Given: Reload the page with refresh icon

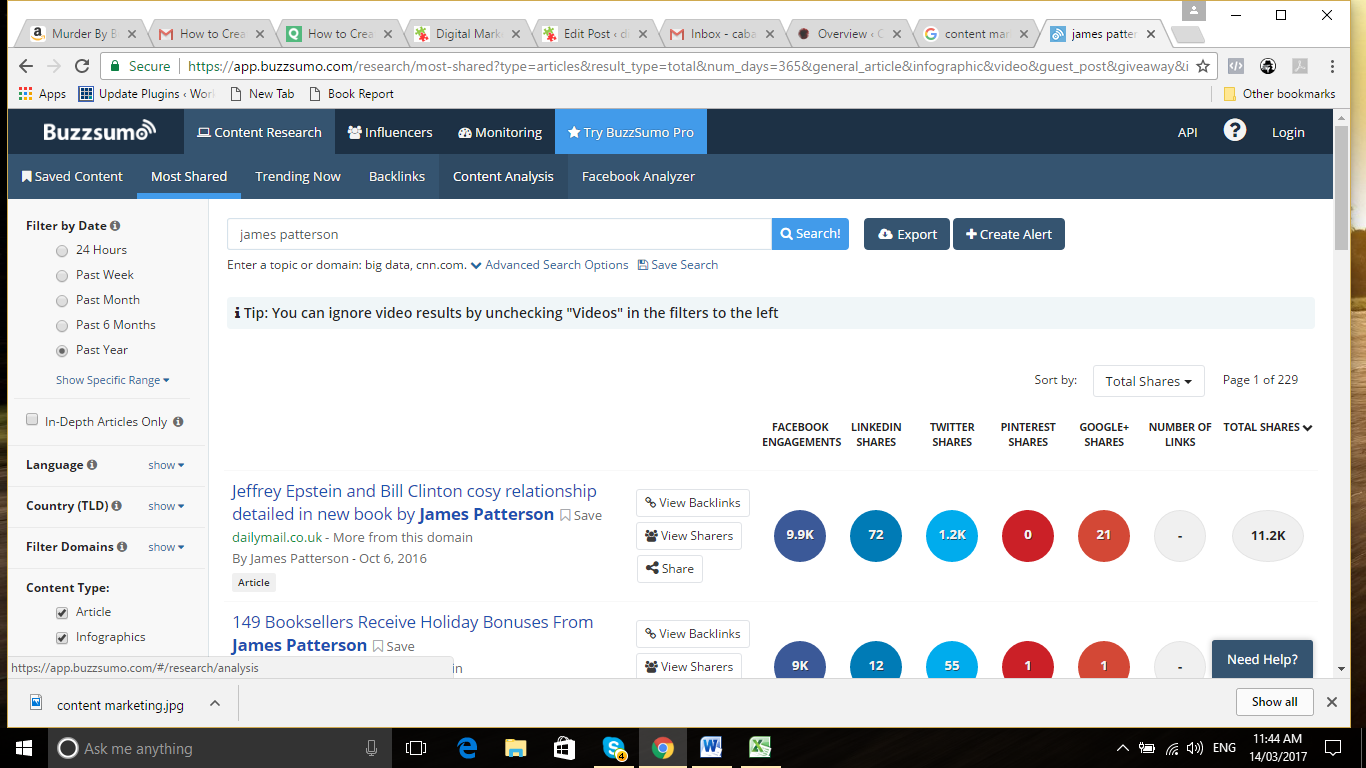Looking at the screenshot, I should point(82,66).
